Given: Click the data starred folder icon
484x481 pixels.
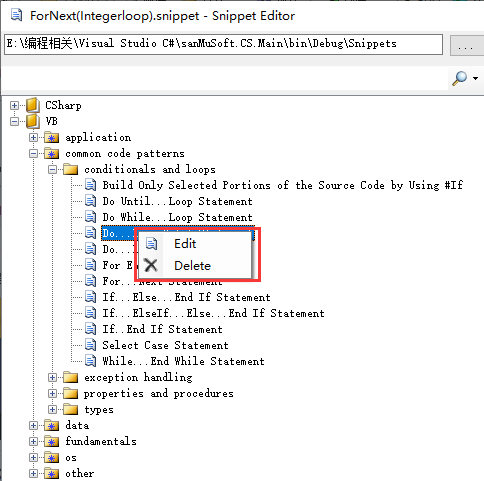Looking at the screenshot, I should [52, 426].
